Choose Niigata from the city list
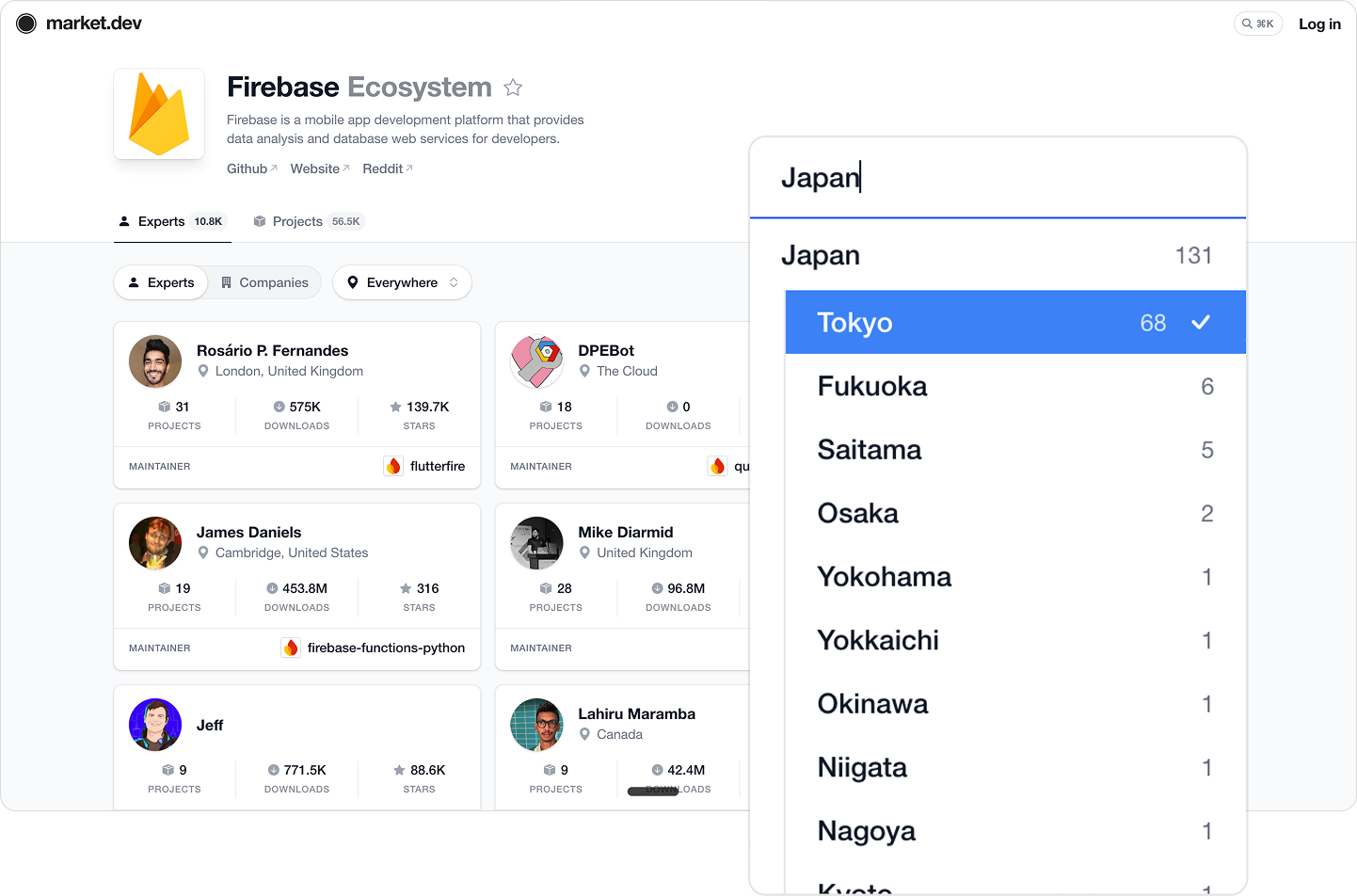 click(x=1015, y=767)
